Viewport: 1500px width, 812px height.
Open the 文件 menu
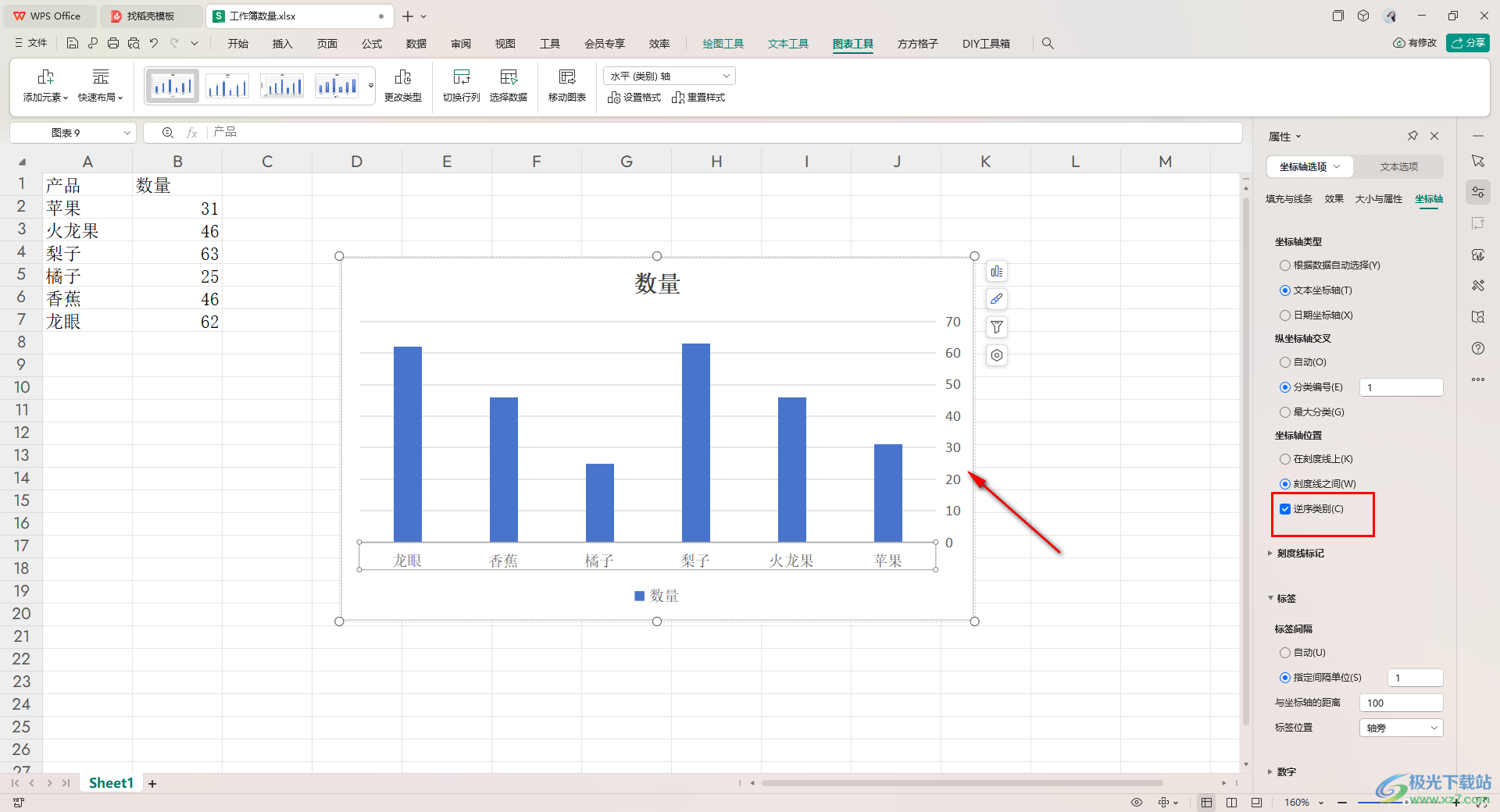tap(31, 44)
